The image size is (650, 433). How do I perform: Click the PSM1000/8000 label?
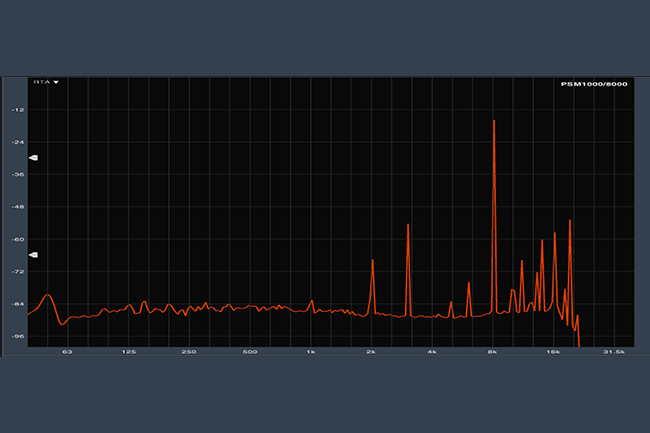[594, 83]
